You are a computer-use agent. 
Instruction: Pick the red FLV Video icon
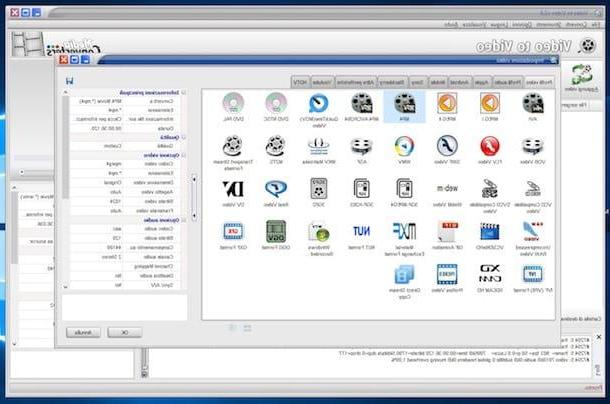490,146
